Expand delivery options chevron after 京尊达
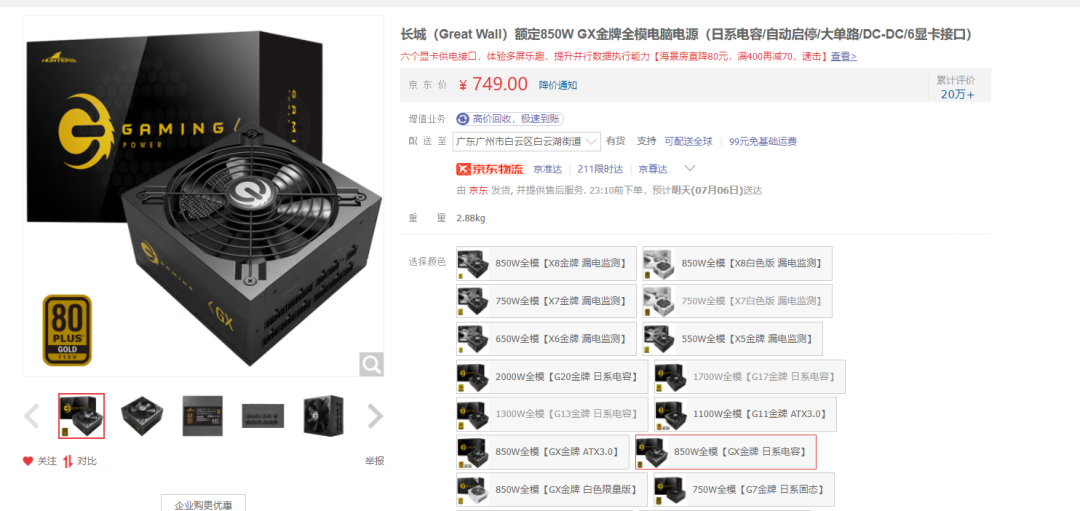Viewport: 1080px width, 511px height. pyautogui.click(x=689, y=168)
